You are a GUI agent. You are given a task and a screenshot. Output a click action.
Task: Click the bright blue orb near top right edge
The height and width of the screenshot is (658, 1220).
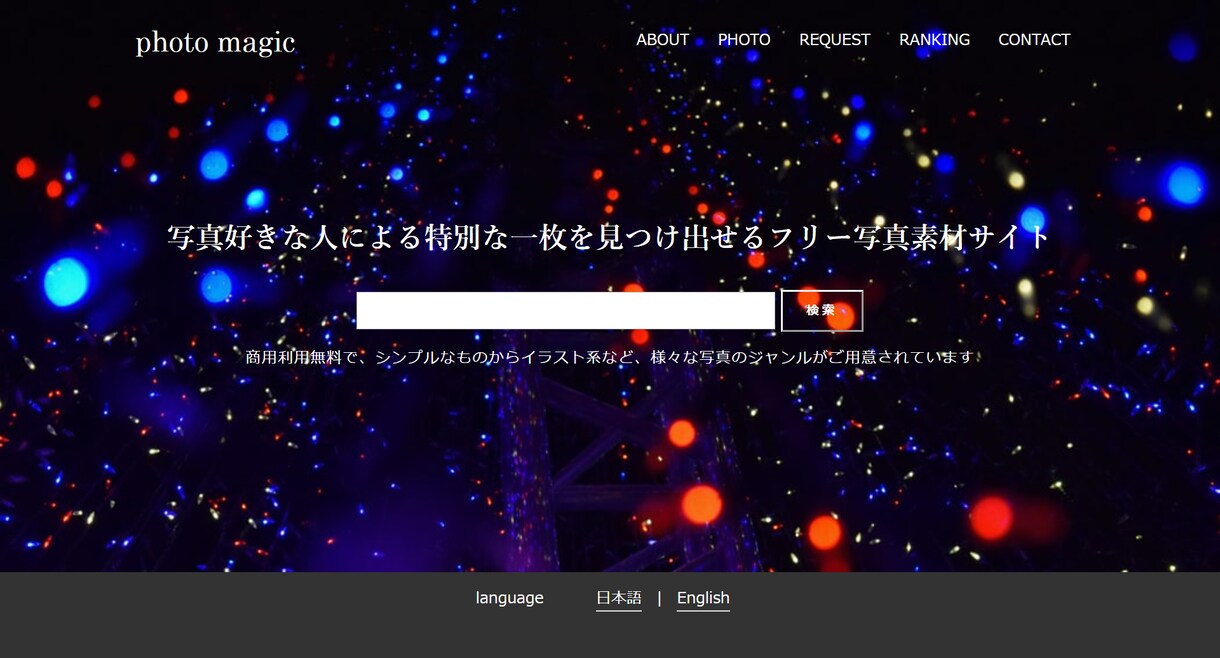(x=1185, y=185)
